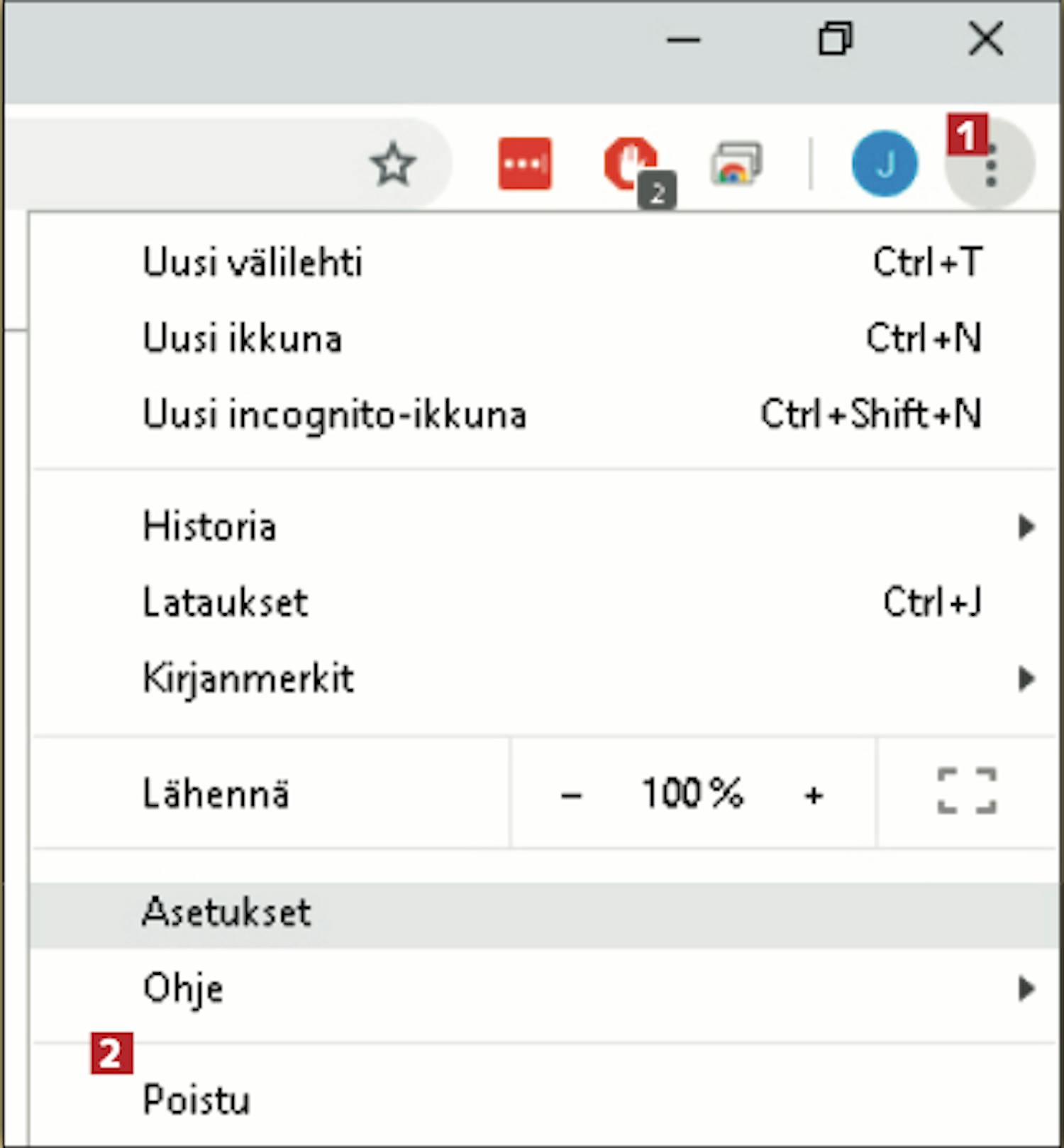Click the three-dot Chrome menu button
This screenshot has height=1148, width=1064.
point(991,165)
